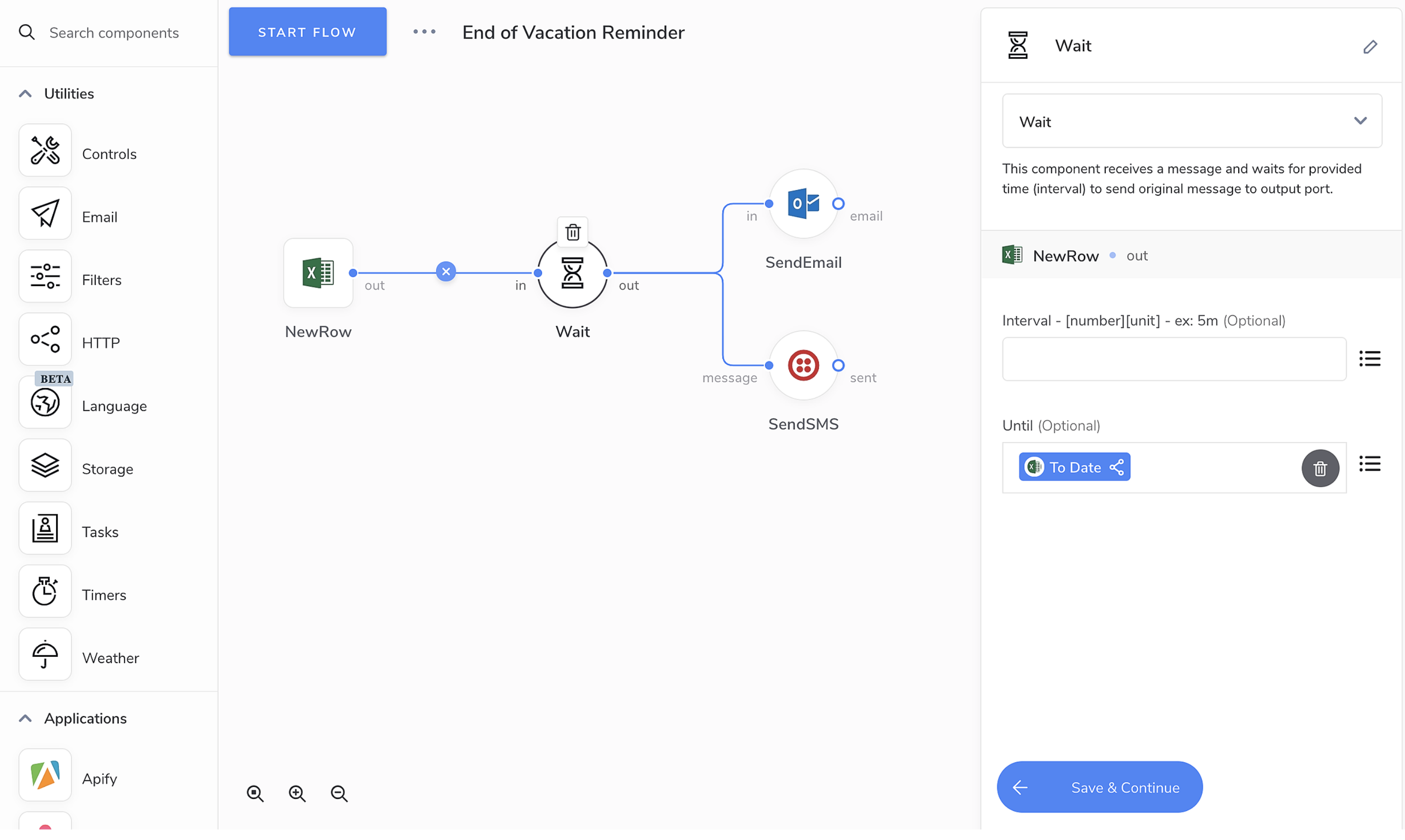Open variable list for Until field
This screenshot has width=1405, height=840.
(1369, 464)
